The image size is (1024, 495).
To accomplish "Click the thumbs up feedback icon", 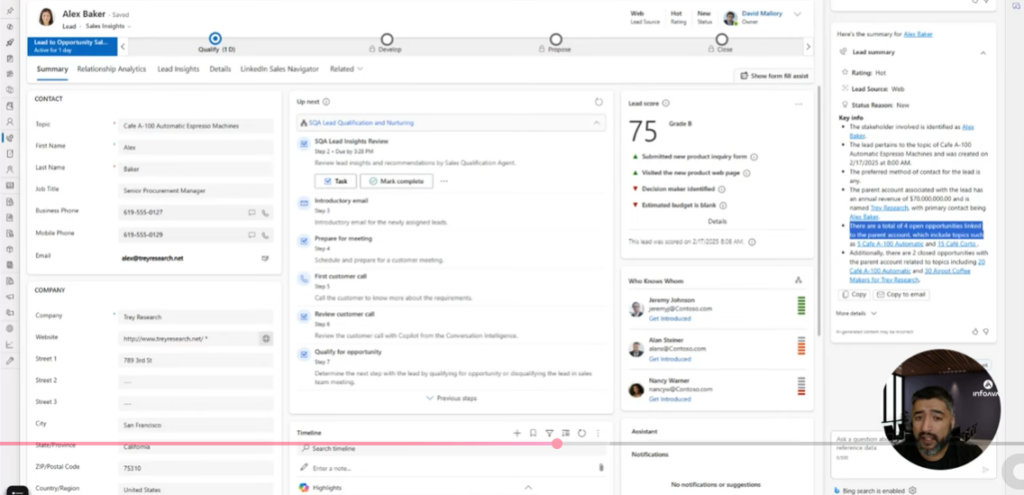I will tap(975, 331).
